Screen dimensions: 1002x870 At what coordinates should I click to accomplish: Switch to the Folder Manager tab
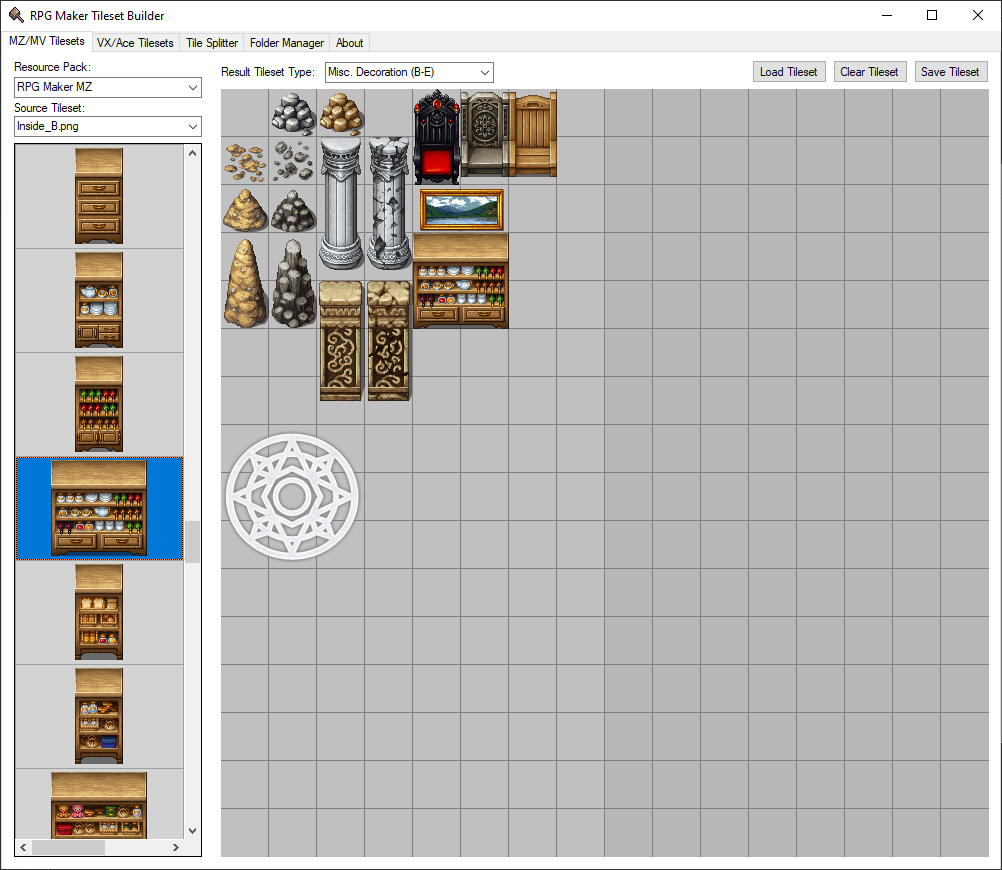tap(287, 43)
